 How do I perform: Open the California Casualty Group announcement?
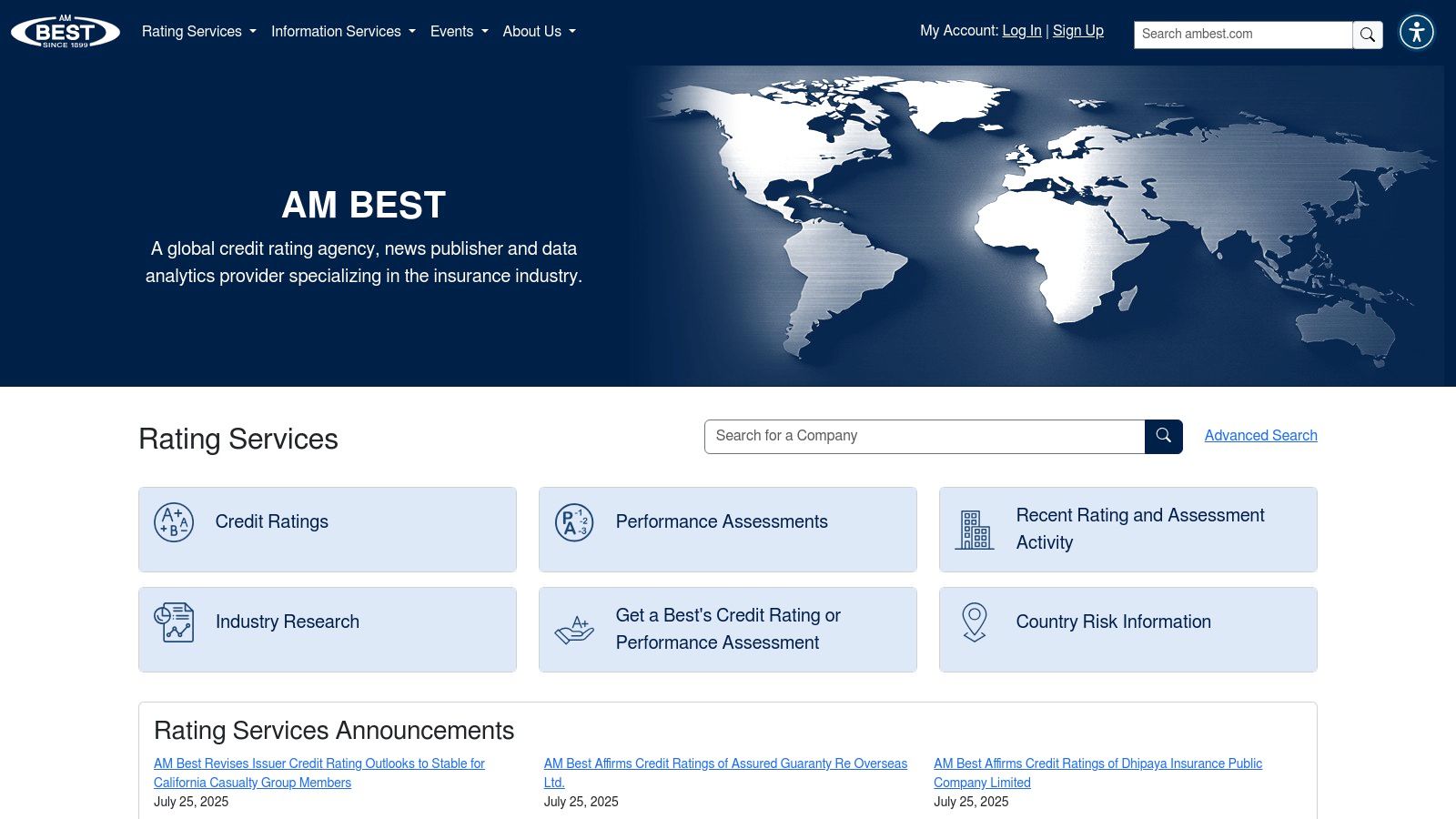pos(318,773)
